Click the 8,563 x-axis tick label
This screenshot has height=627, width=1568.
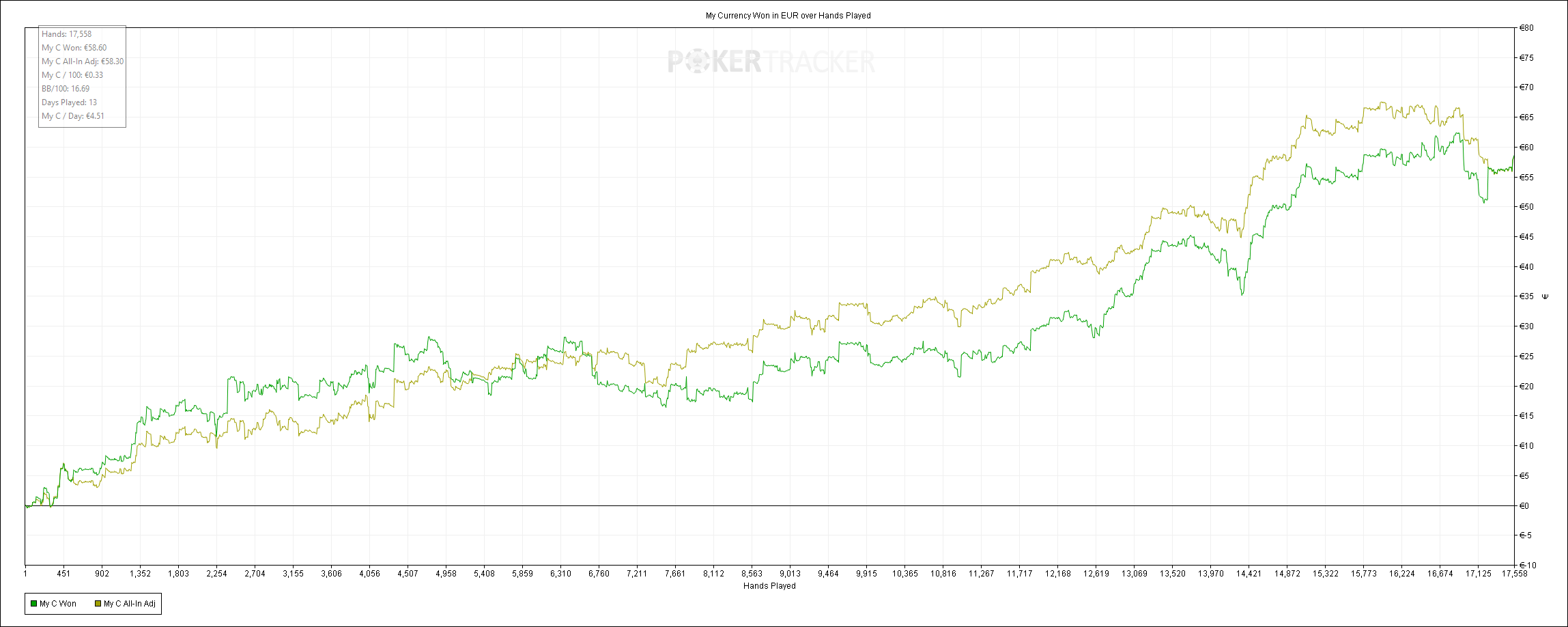752,574
